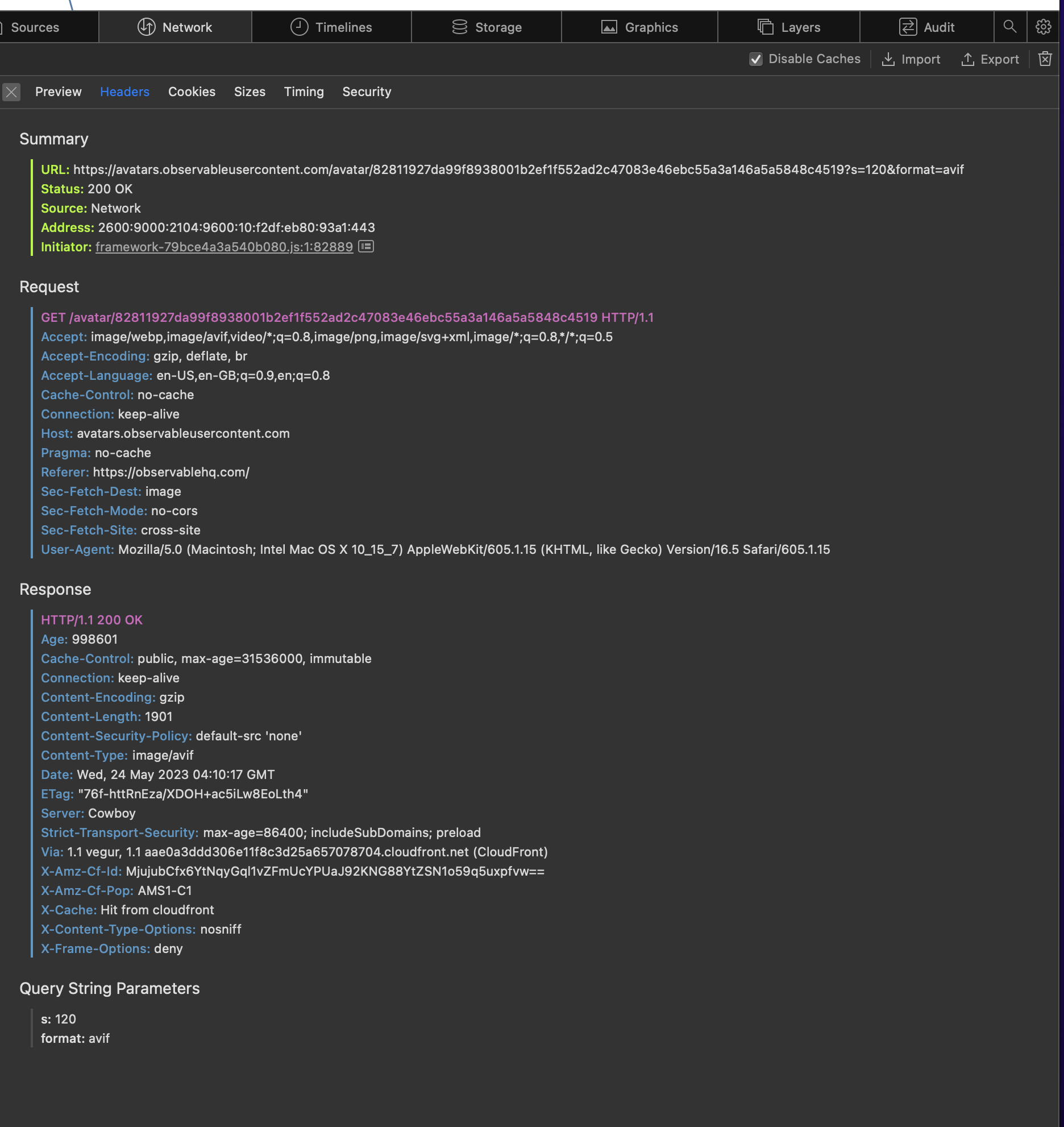1064x1127 pixels.
Task: Open initiator link framework-79bce4a3a540b080.js:1:82889
Action: pos(224,247)
